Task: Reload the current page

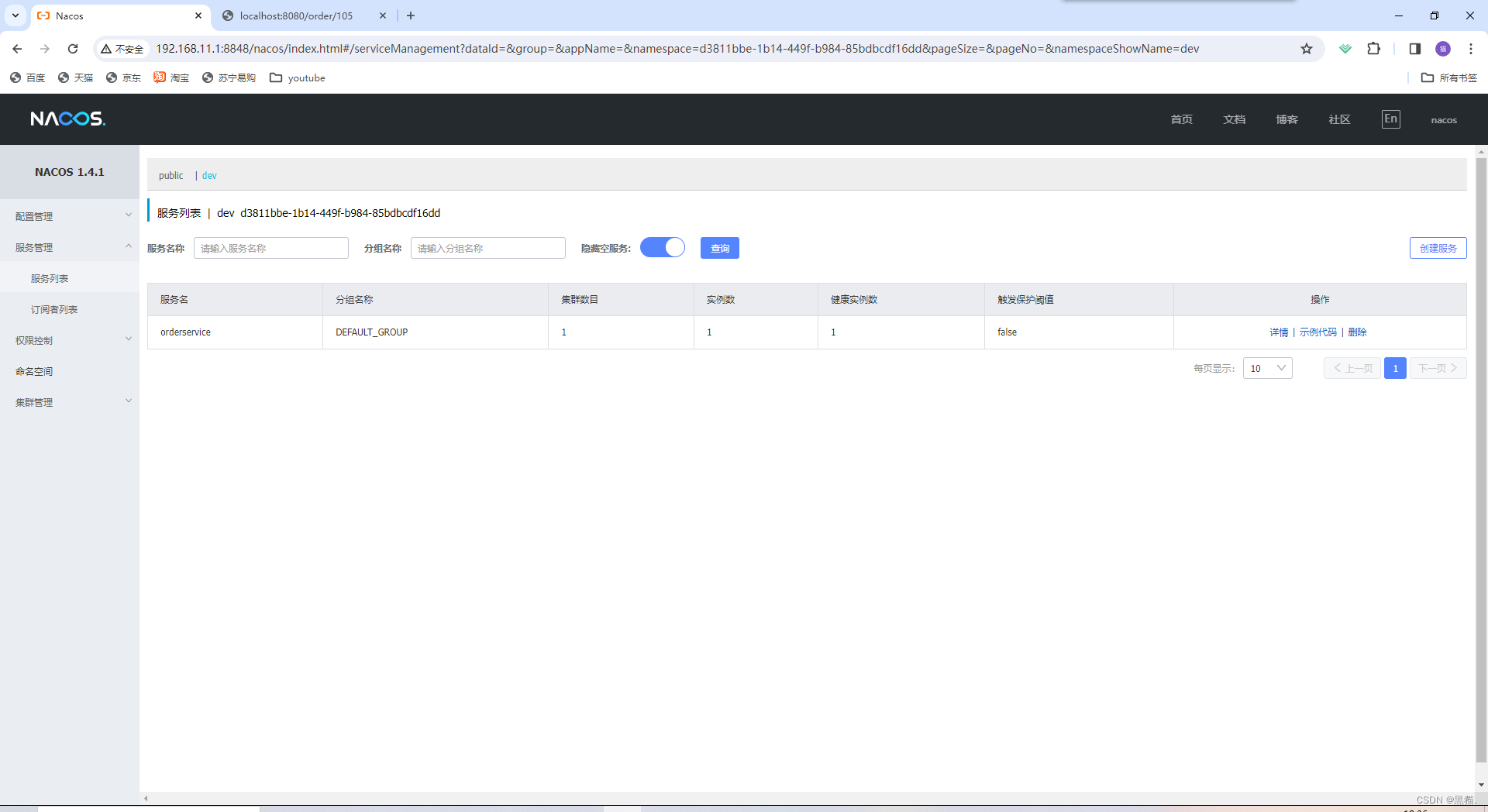Action: pos(73,49)
